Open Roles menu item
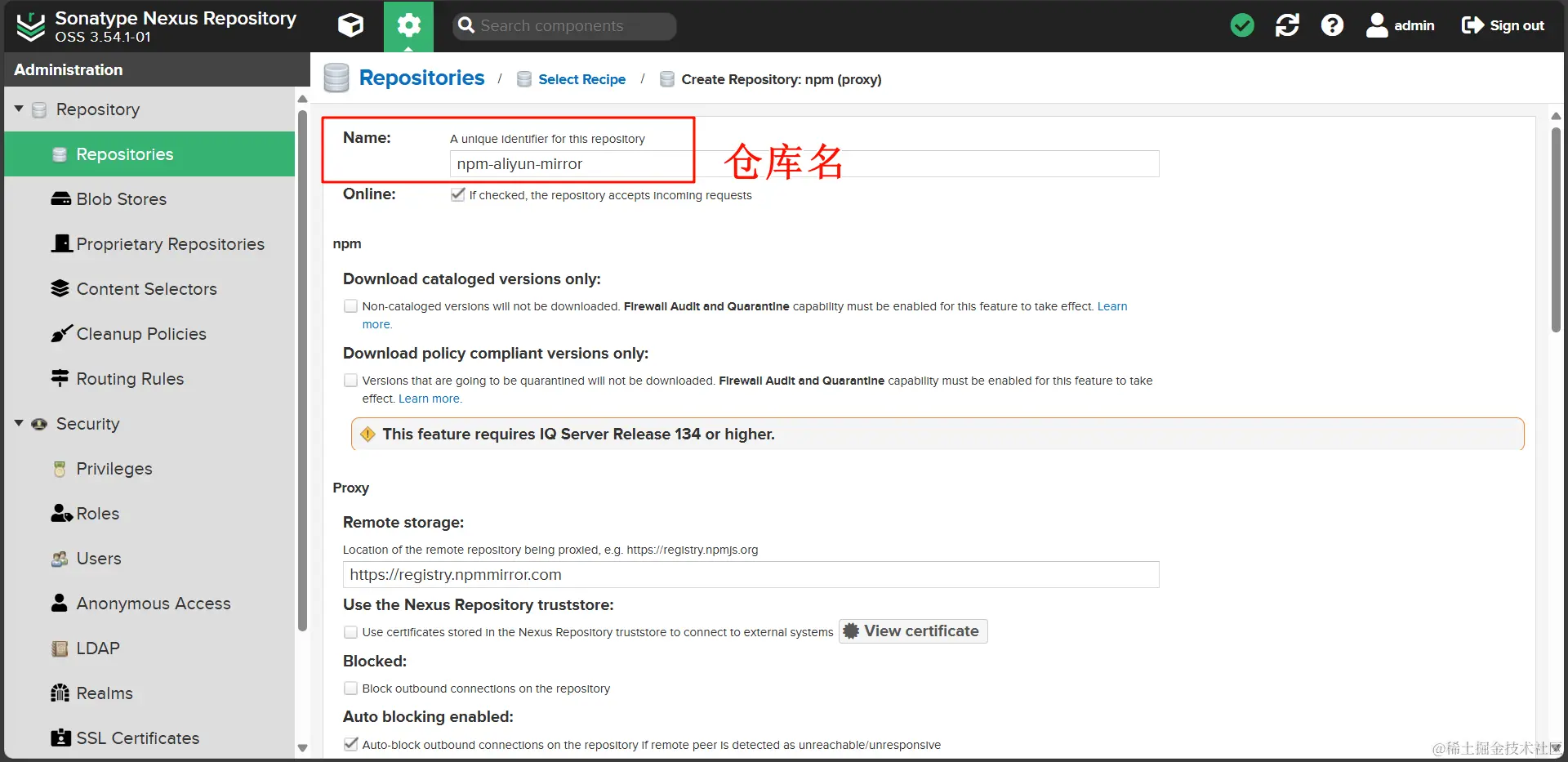 (149, 514)
